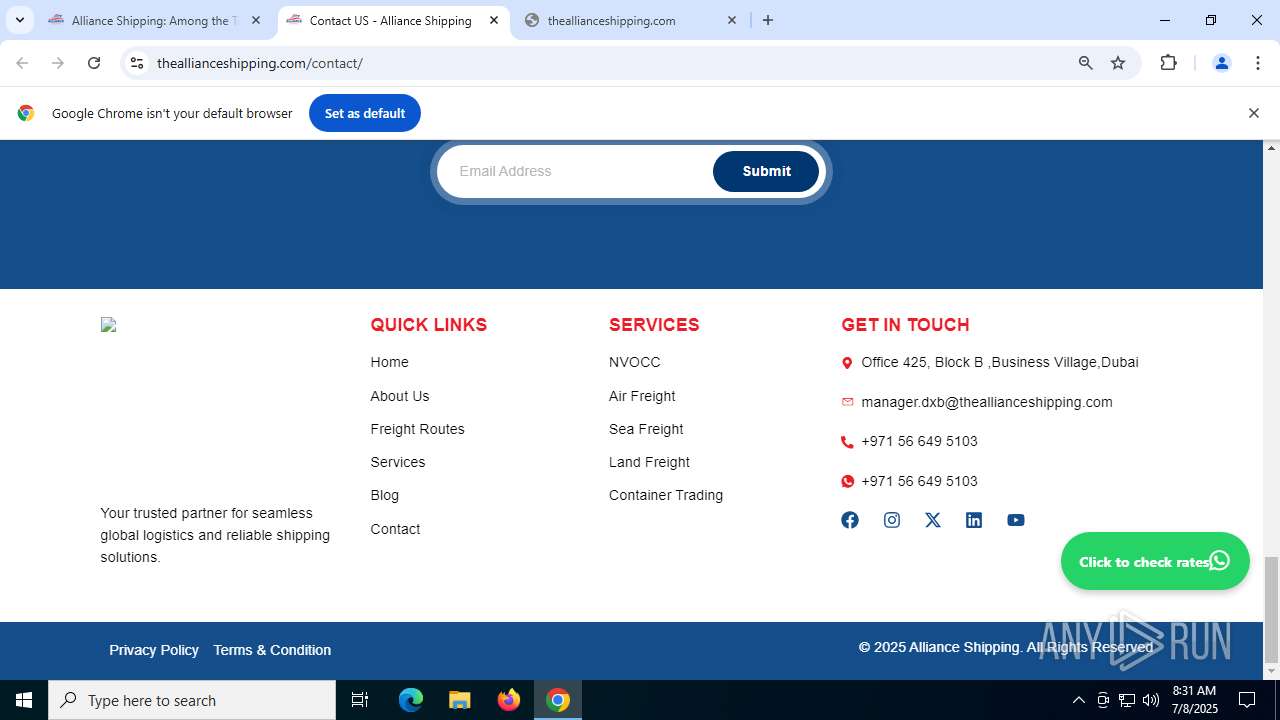
Task: Open the zoom magnifier icon in address bar
Action: click(1085, 63)
